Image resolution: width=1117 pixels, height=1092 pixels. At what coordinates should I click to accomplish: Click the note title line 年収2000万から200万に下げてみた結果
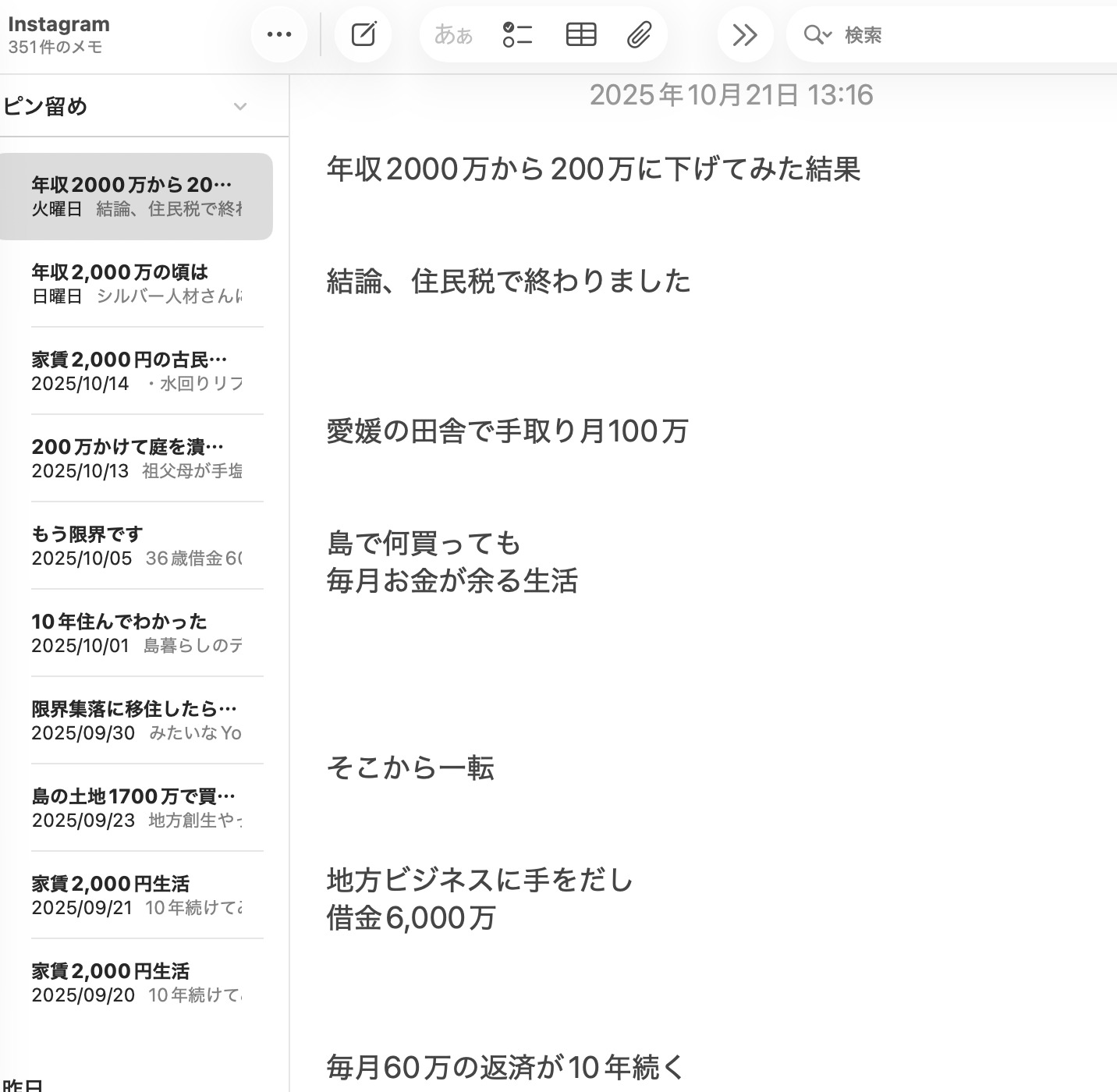pos(593,169)
